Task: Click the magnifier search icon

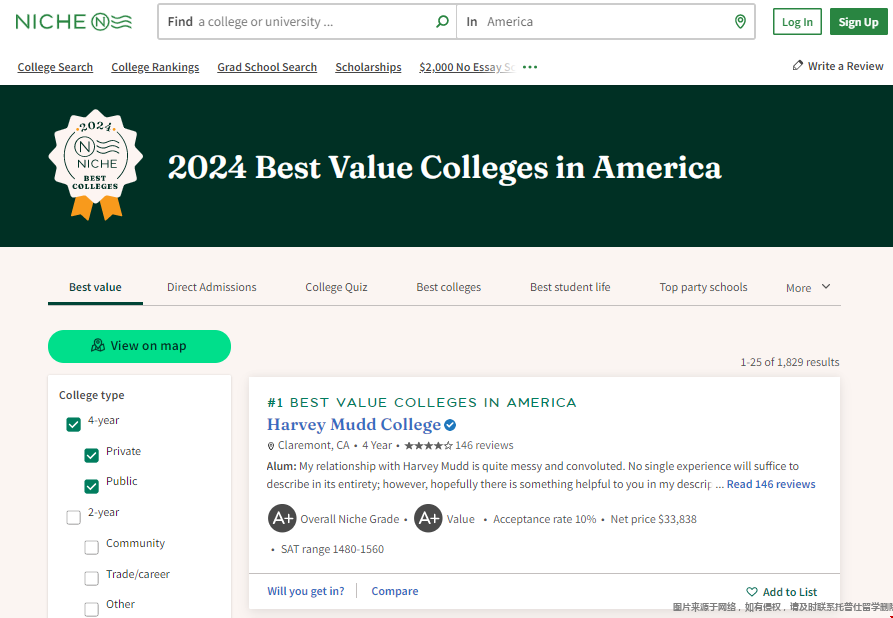Action: 442,22
